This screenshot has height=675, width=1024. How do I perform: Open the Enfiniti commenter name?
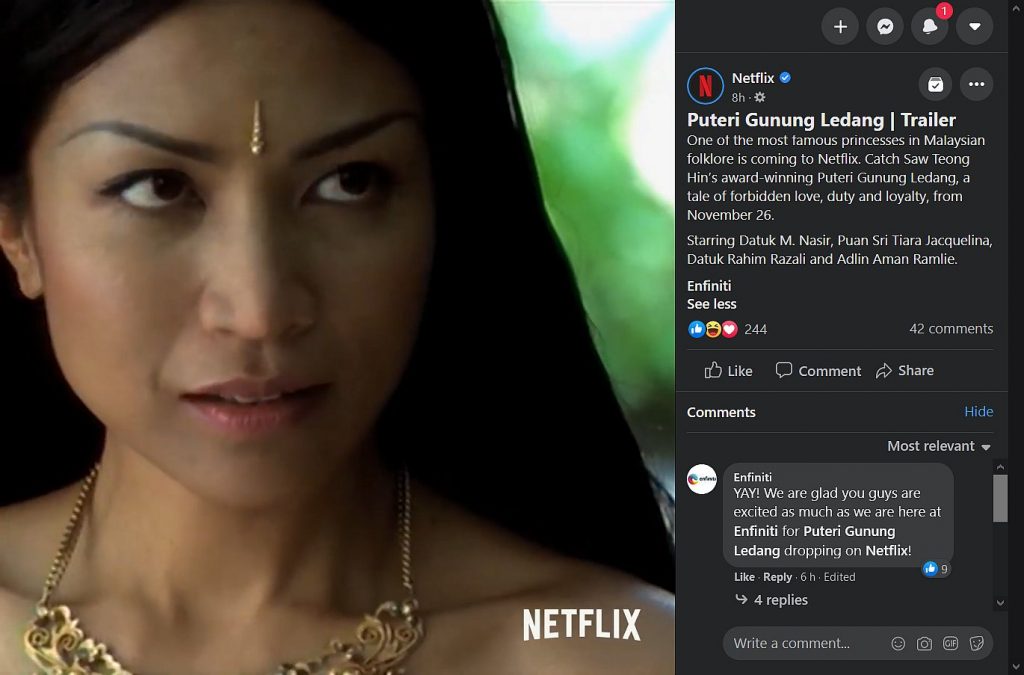tap(752, 477)
